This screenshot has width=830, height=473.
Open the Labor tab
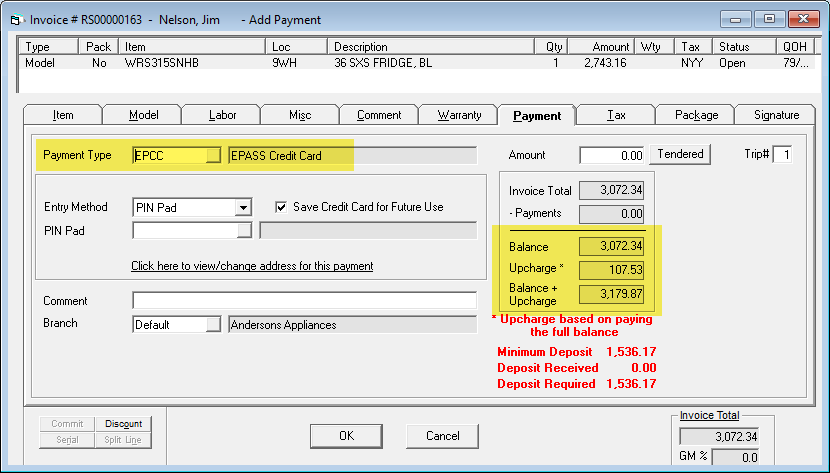tap(222, 115)
